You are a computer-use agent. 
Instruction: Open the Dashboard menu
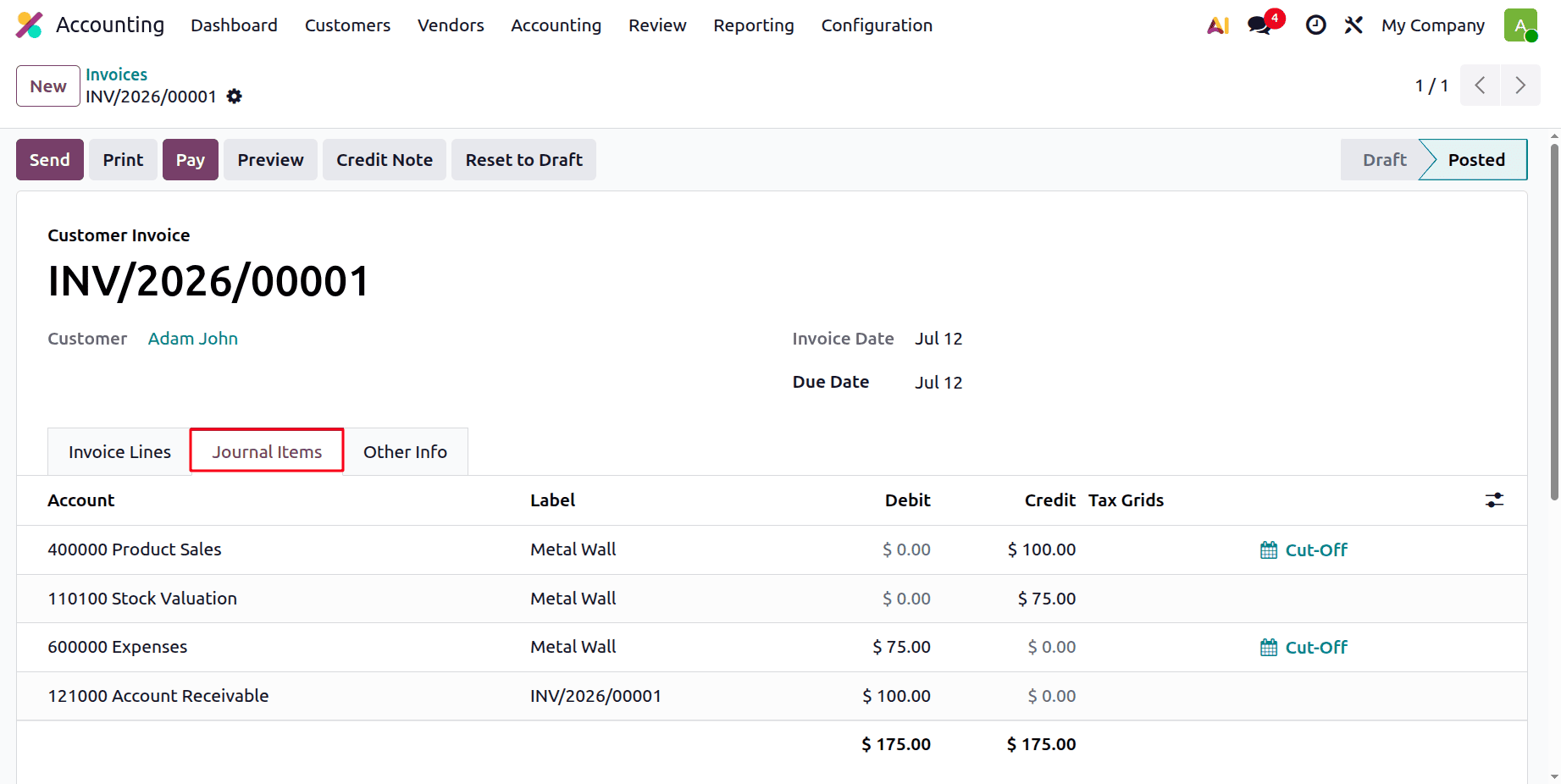(x=234, y=25)
